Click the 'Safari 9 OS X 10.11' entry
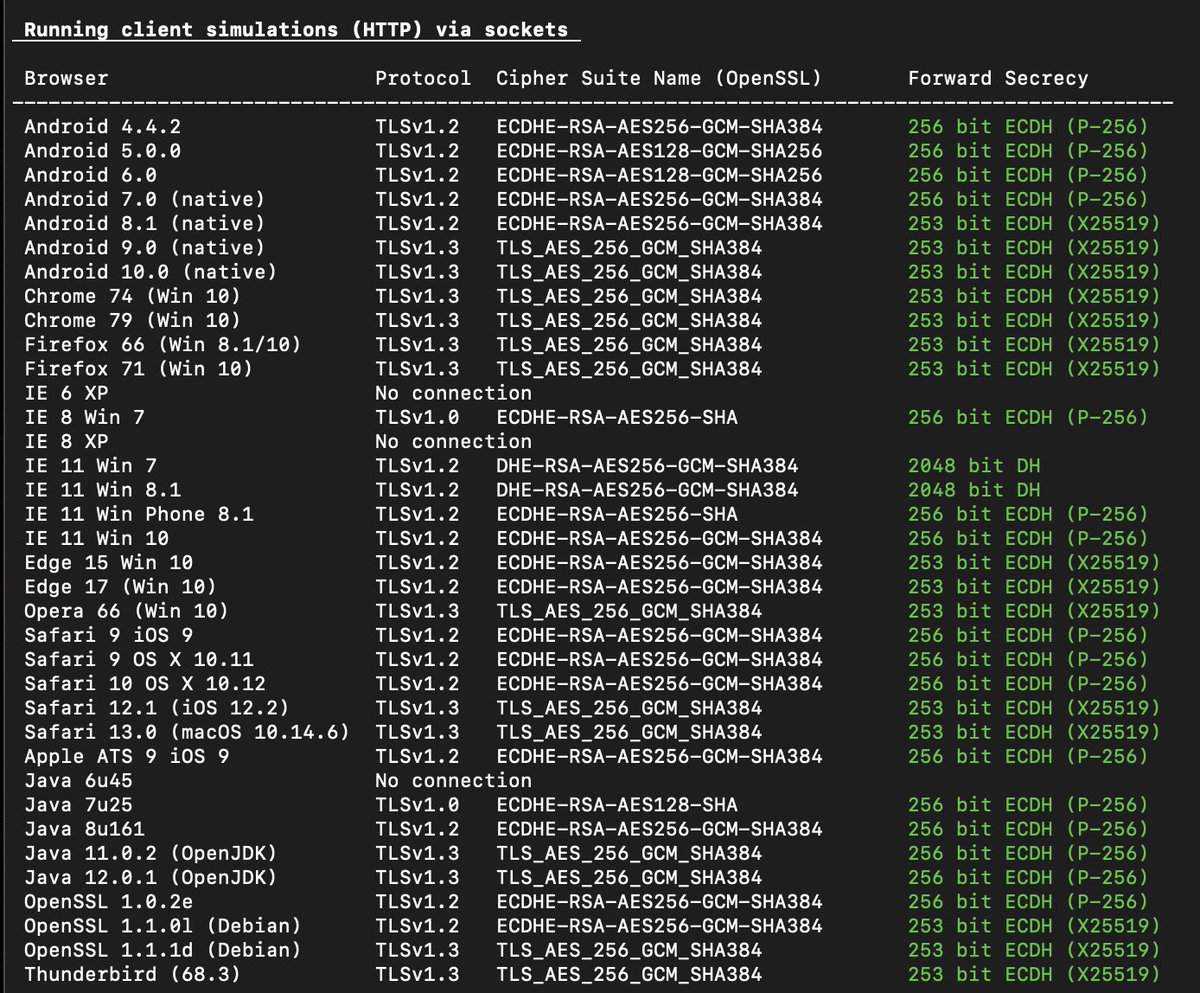The image size is (1200, 993). (x=139, y=659)
